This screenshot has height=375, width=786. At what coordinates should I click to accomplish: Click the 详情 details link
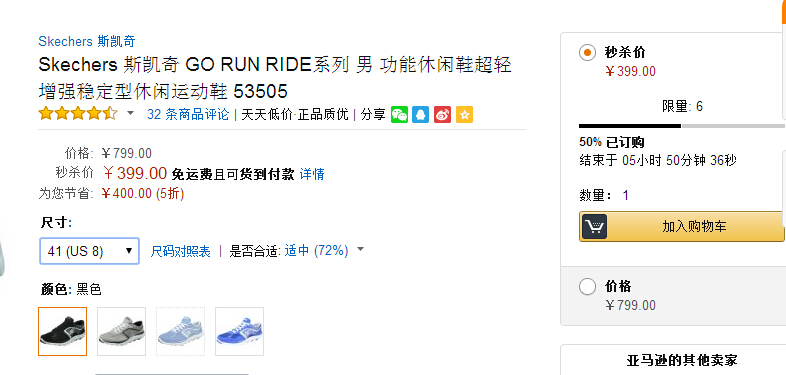tap(312, 174)
